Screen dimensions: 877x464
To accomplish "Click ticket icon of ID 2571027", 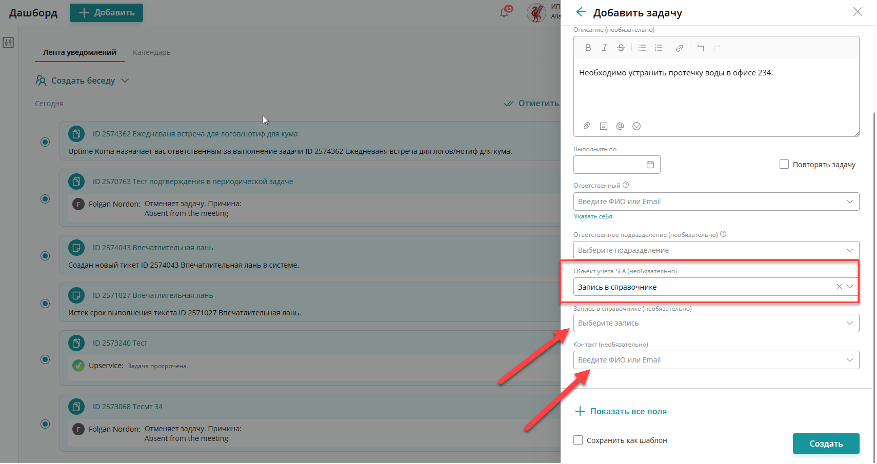I will (x=76, y=295).
